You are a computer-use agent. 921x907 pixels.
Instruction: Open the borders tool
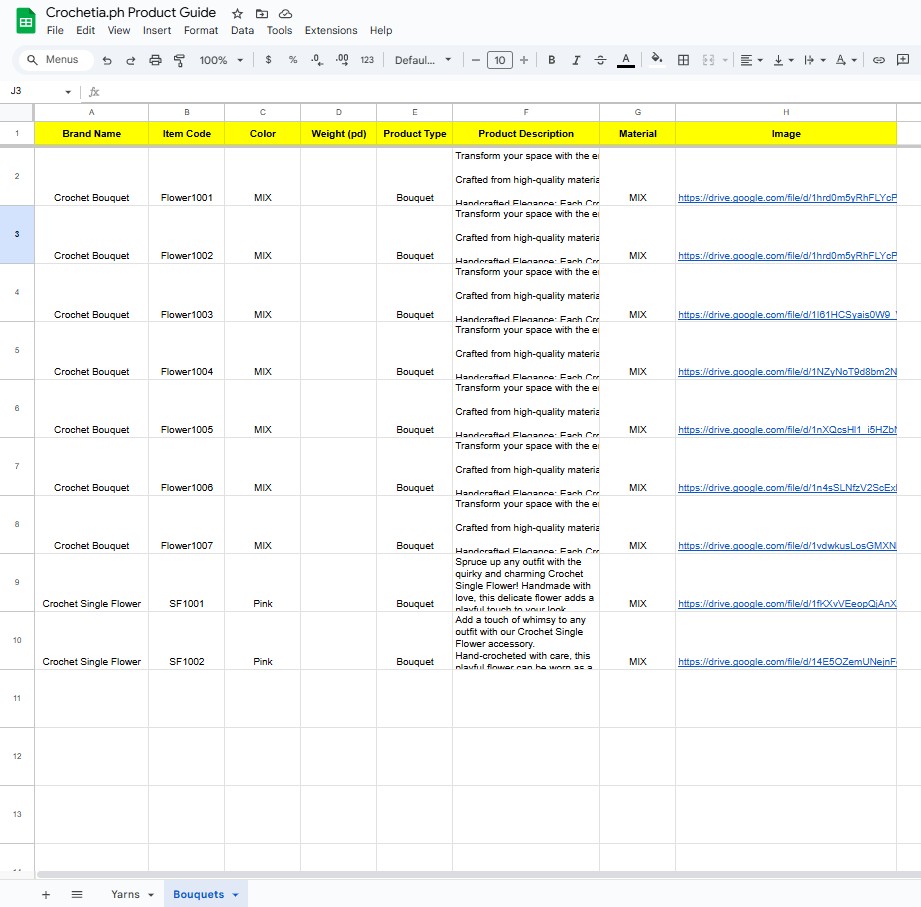coord(683,60)
